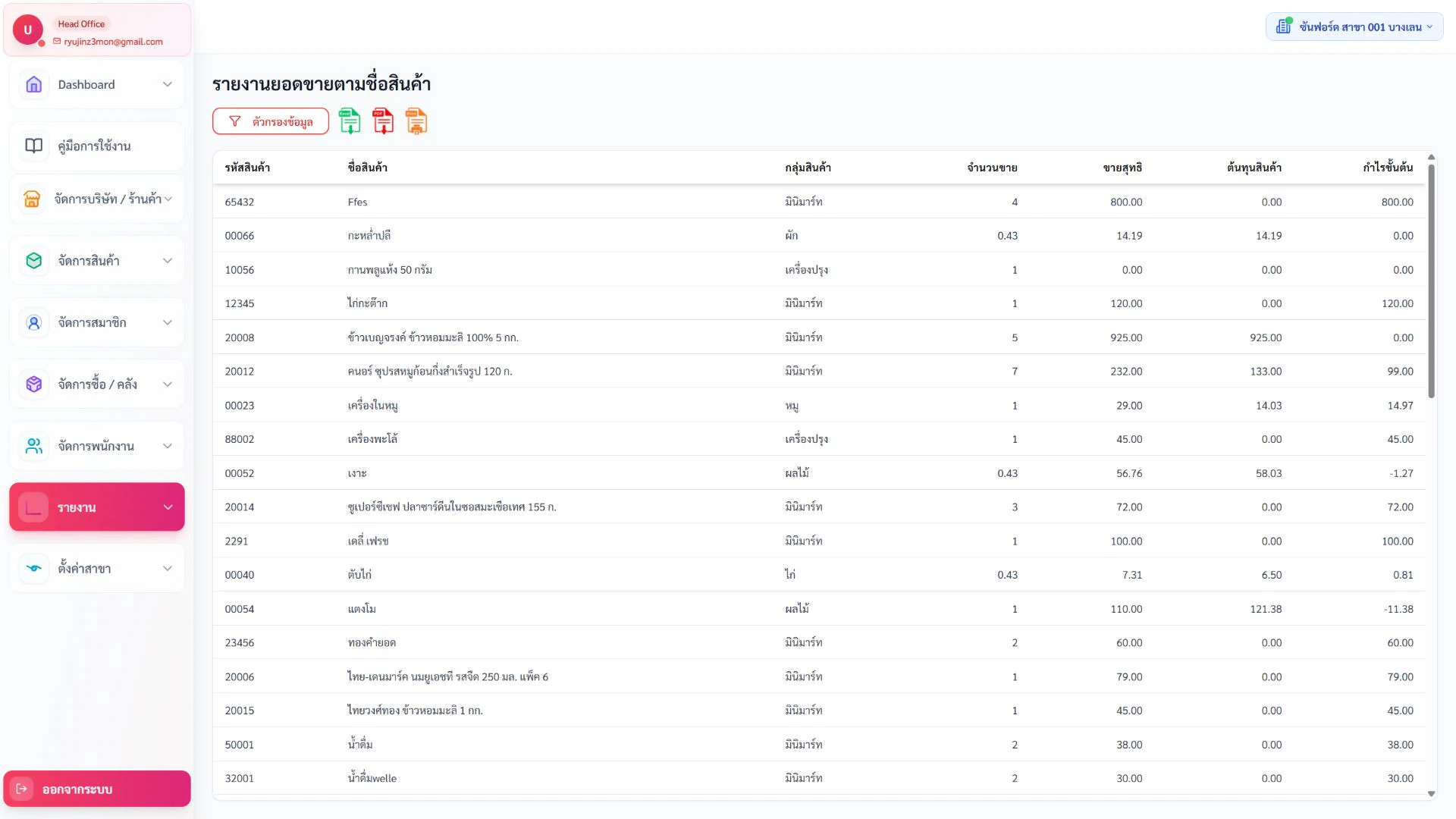Image resolution: width=1456 pixels, height=819 pixels.
Task: Open the คู่มือการใช้งาน menu item
Action: 97,146
